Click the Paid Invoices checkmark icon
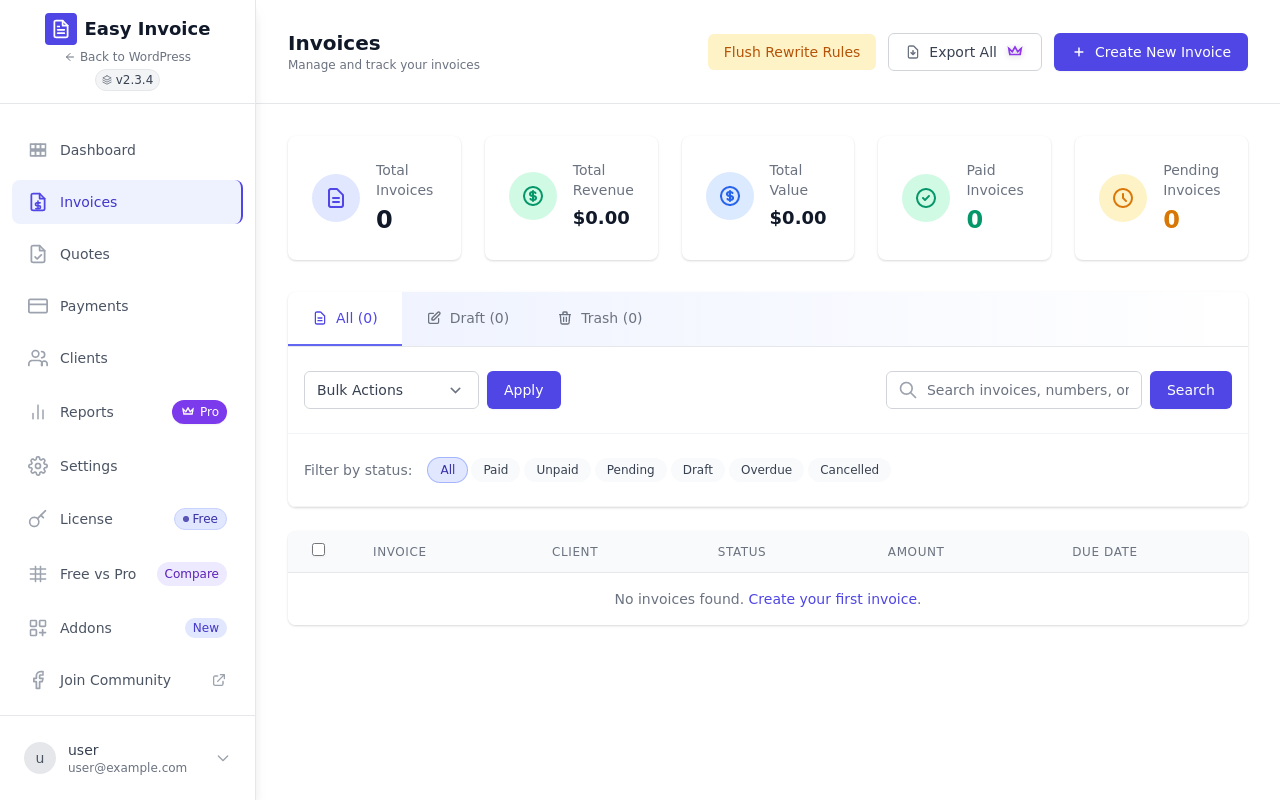 926,198
